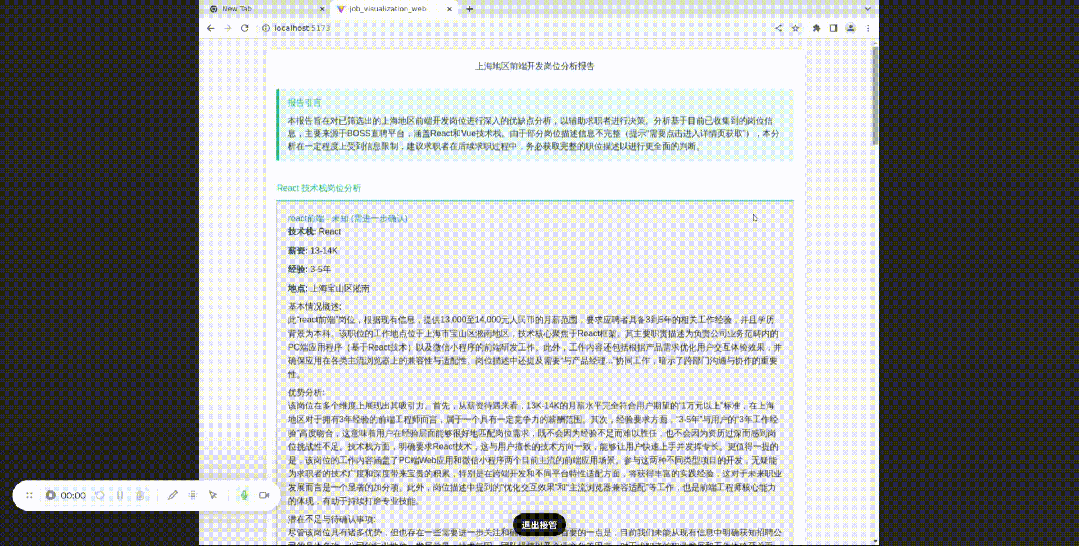1079x546 pixels.
Task: Open the browser side panel
Action: [x=833, y=28]
